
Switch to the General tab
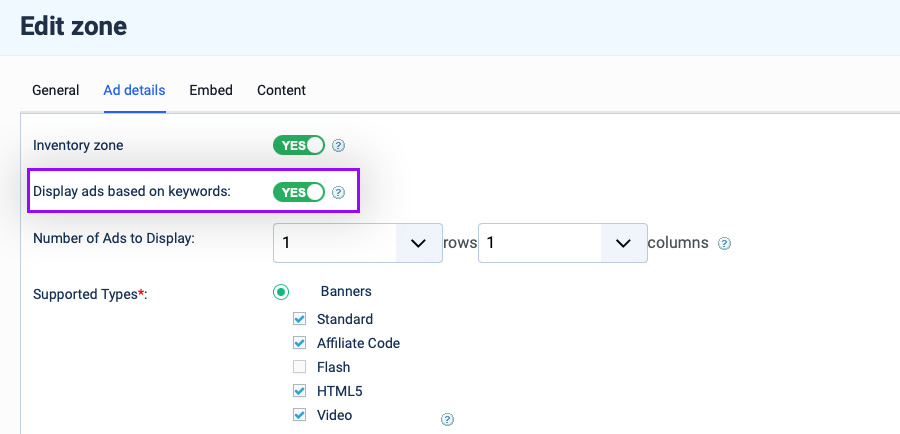pos(56,90)
